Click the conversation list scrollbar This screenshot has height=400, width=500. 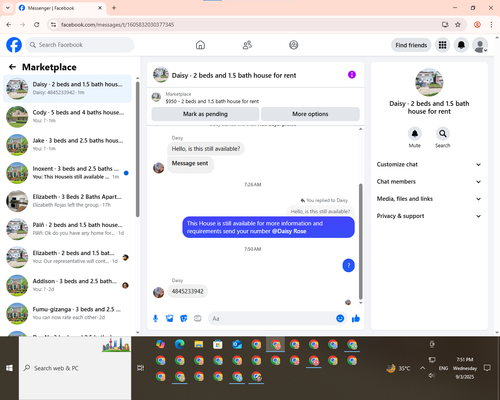click(x=138, y=149)
